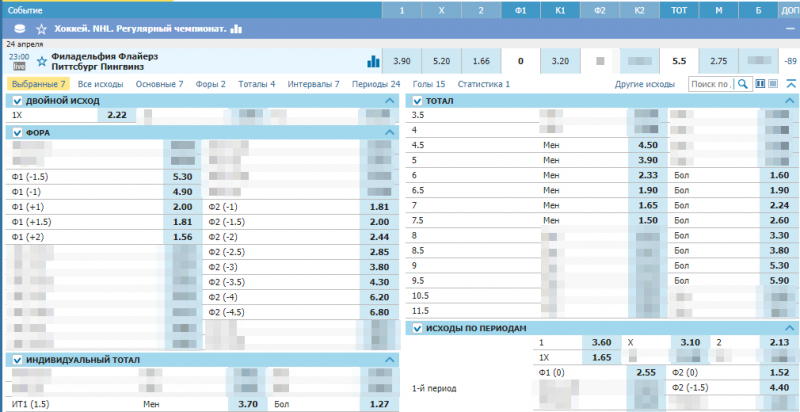Click the market search input field
Screen dimensions: 800x412
pos(712,85)
